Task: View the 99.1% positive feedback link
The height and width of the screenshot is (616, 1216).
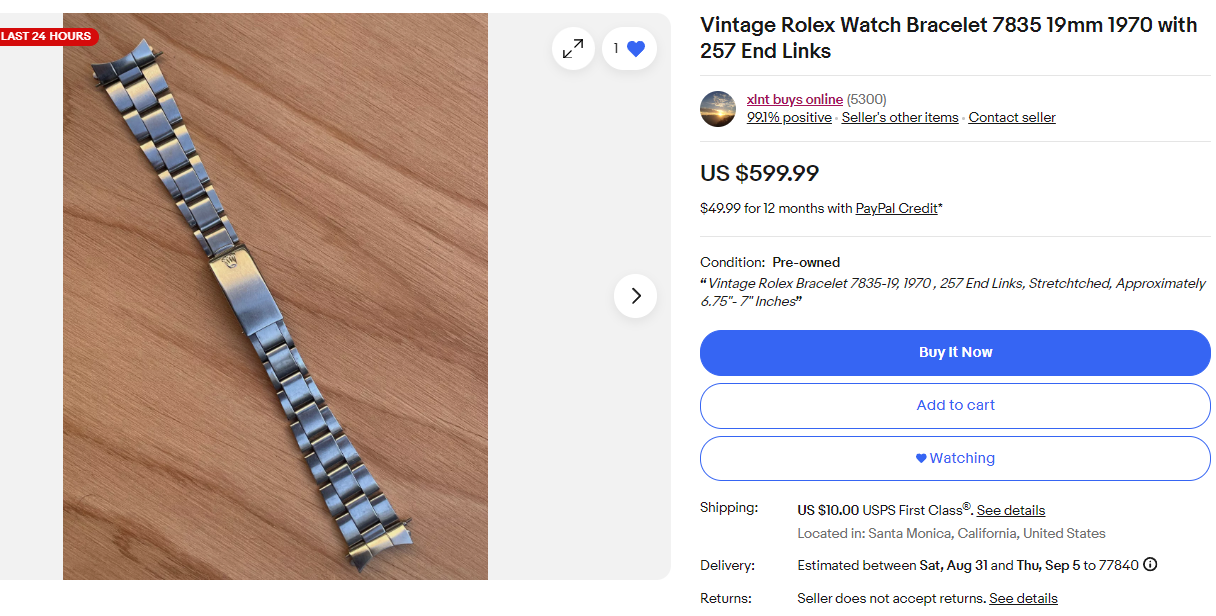Action: click(x=789, y=118)
